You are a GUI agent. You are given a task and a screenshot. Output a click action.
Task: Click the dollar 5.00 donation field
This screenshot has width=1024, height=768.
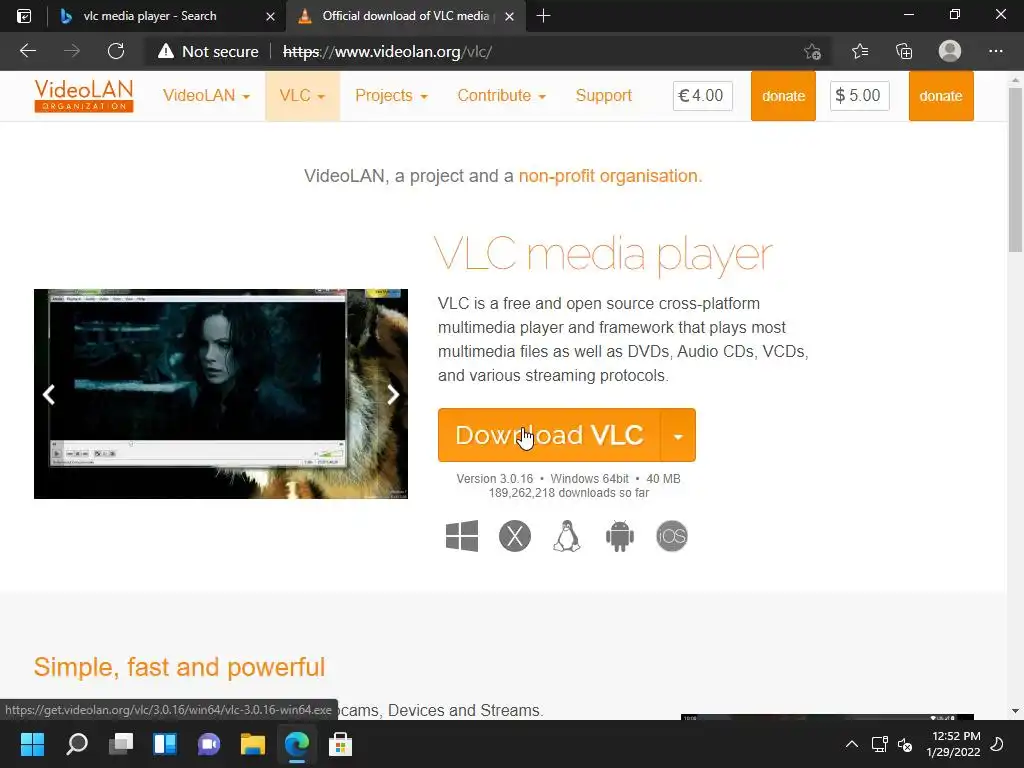click(859, 96)
